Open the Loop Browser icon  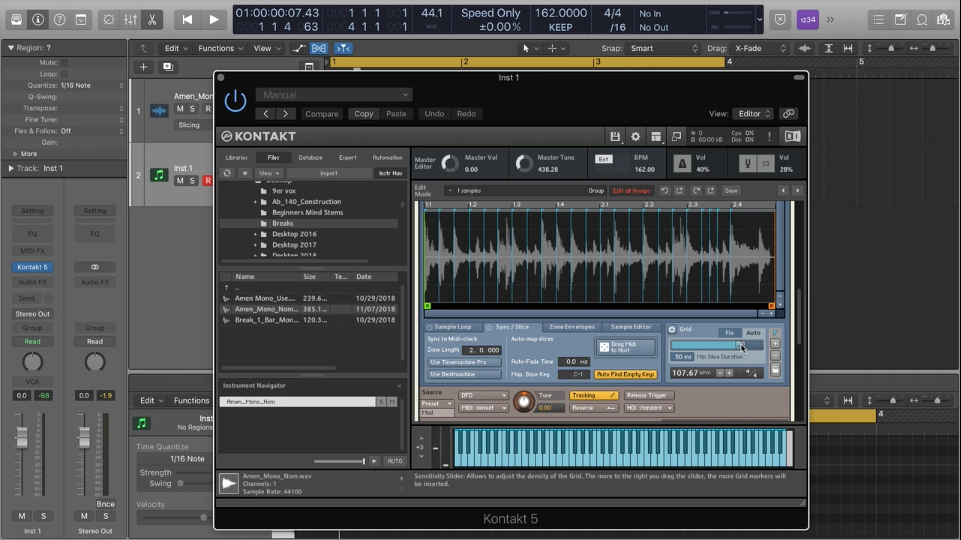tap(922, 20)
